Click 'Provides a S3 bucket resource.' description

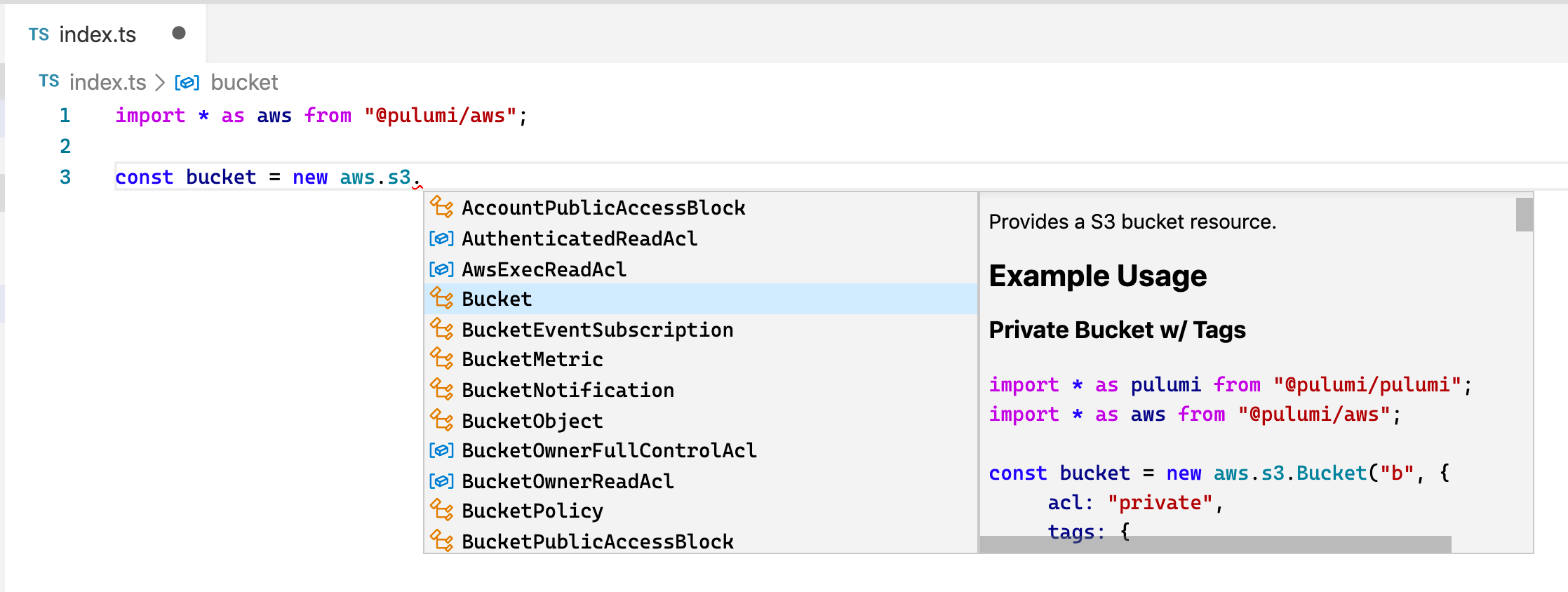[1133, 222]
